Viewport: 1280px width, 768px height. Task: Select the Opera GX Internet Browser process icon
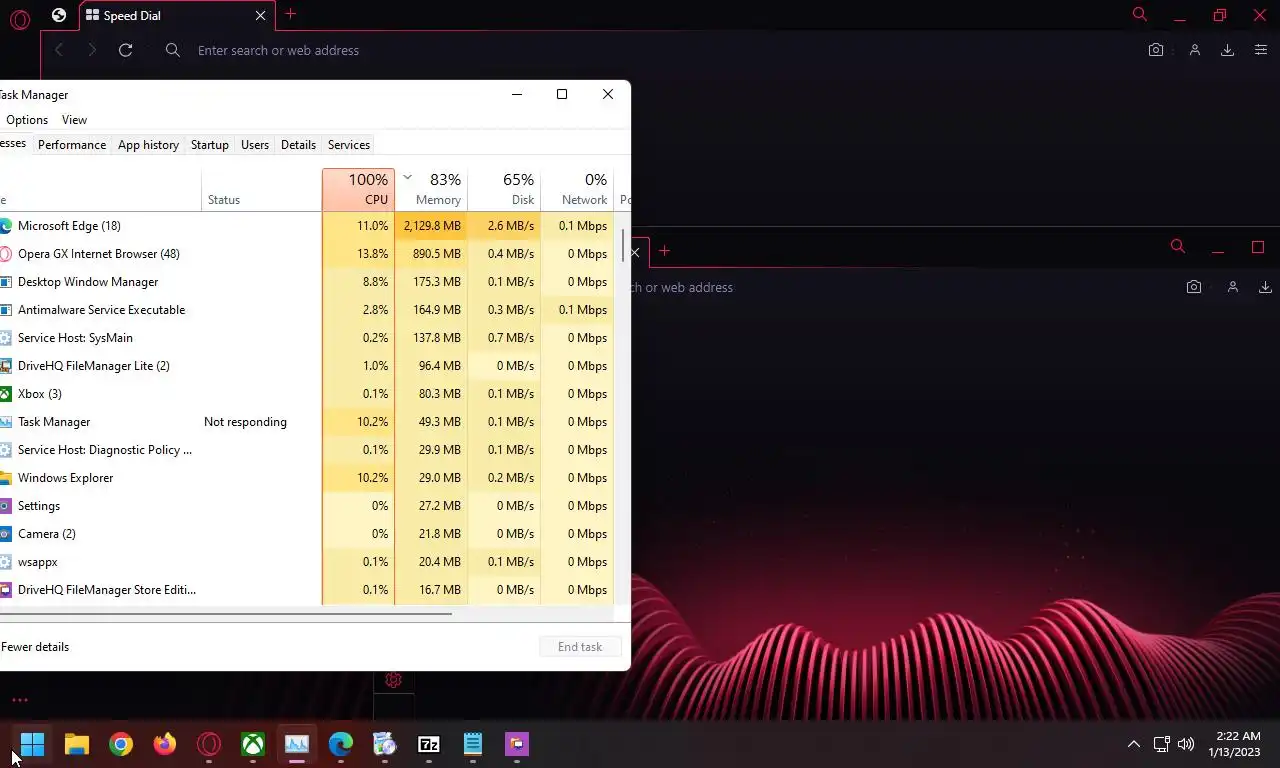5,254
